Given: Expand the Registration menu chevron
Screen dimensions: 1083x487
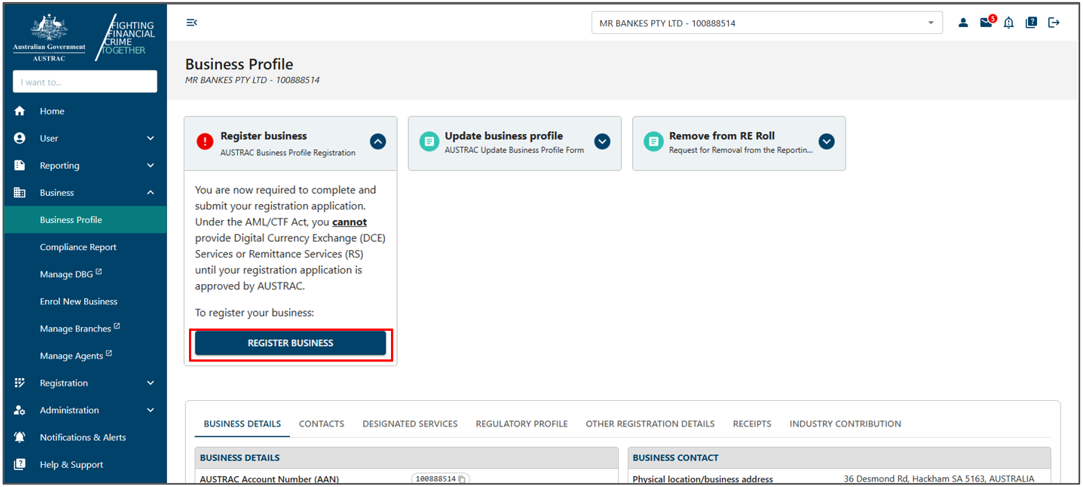Looking at the screenshot, I should tap(151, 383).
